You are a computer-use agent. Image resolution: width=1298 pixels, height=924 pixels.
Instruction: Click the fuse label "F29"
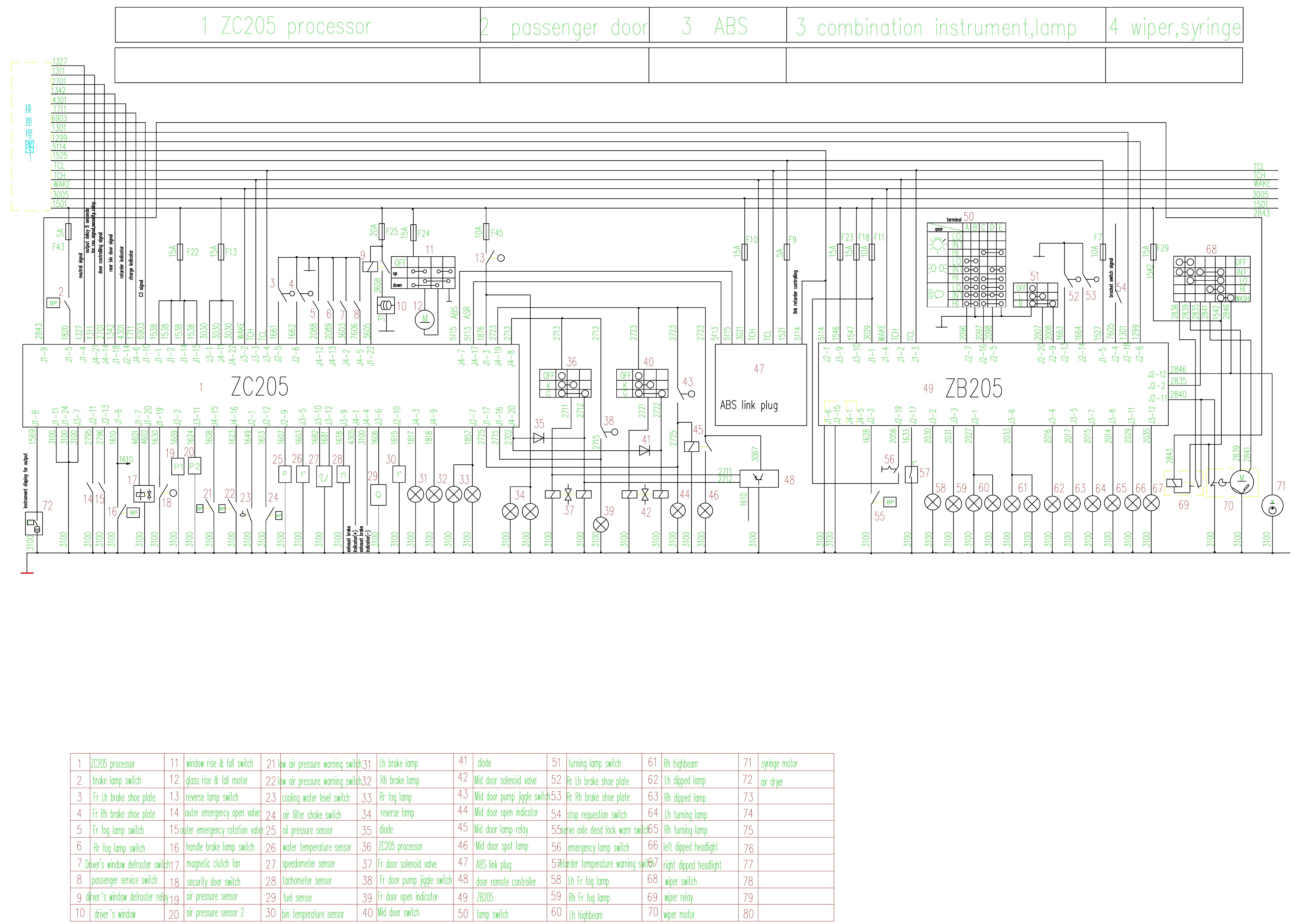pyautogui.click(x=1163, y=248)
